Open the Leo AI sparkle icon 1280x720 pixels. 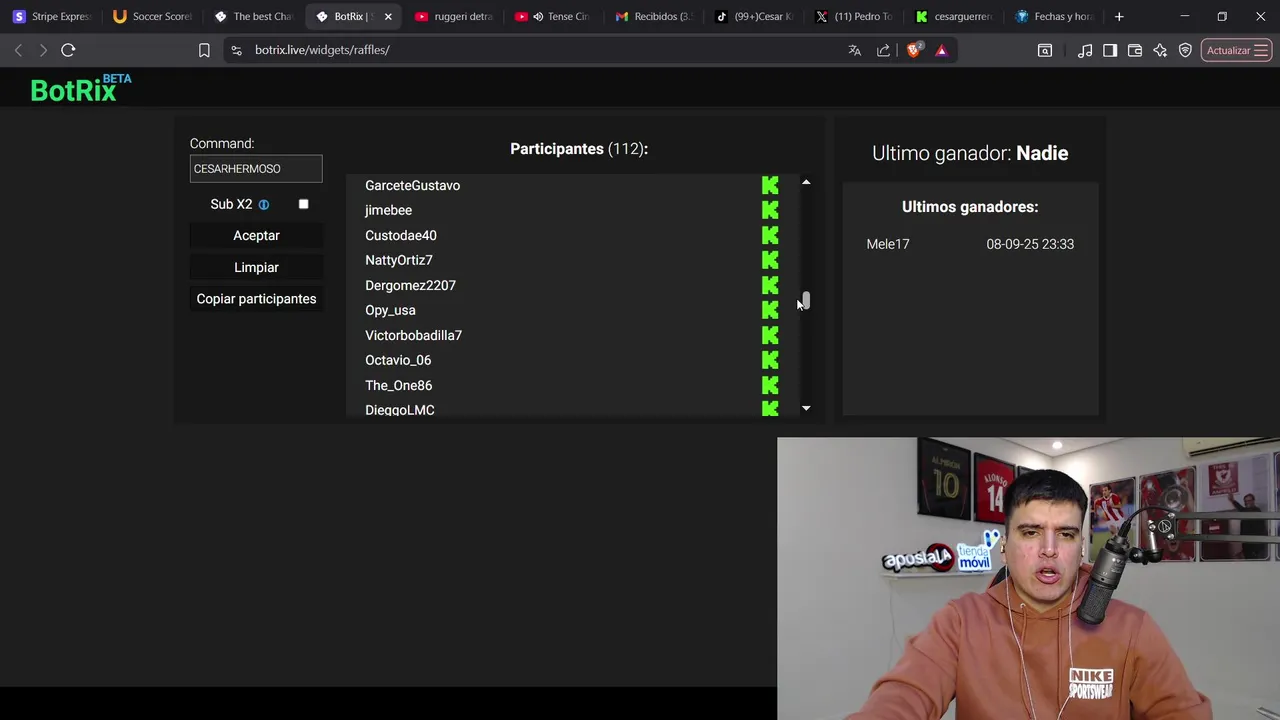click(1160, 50)
